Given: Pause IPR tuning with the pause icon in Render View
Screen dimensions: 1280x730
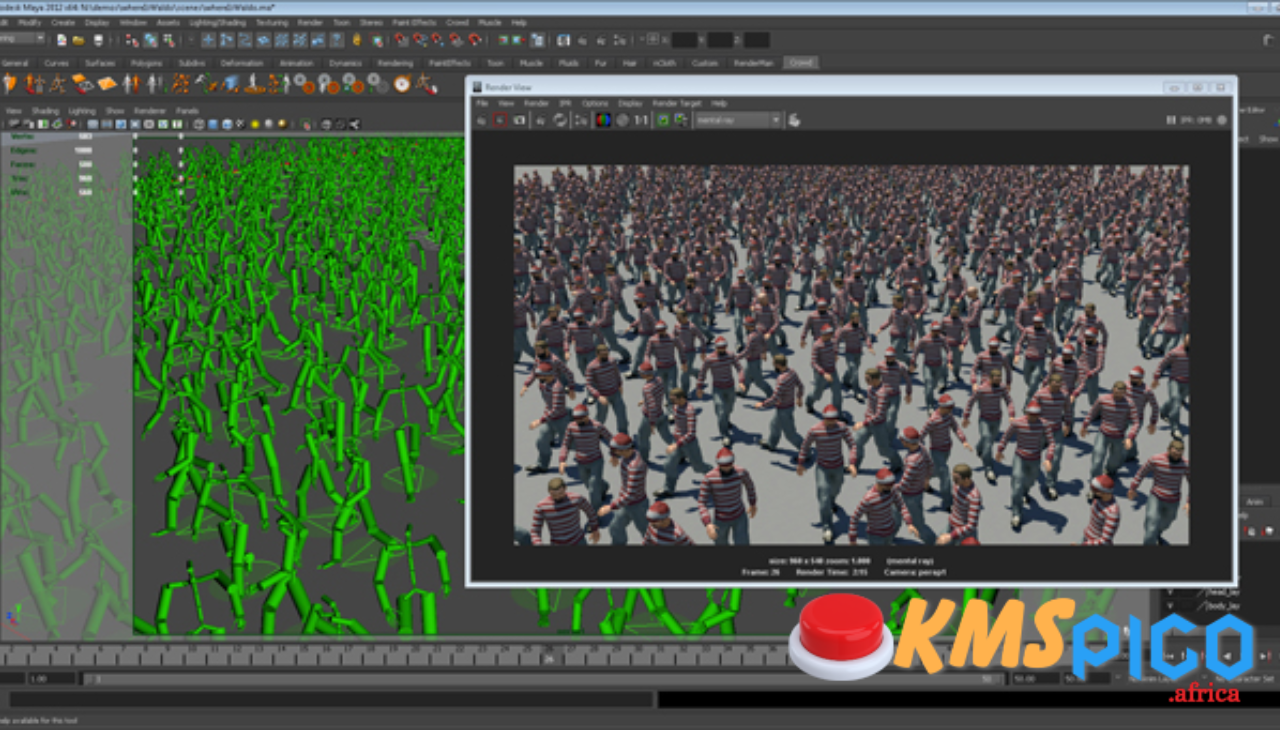Looking at the screenshot, I should pos(1171,120).
